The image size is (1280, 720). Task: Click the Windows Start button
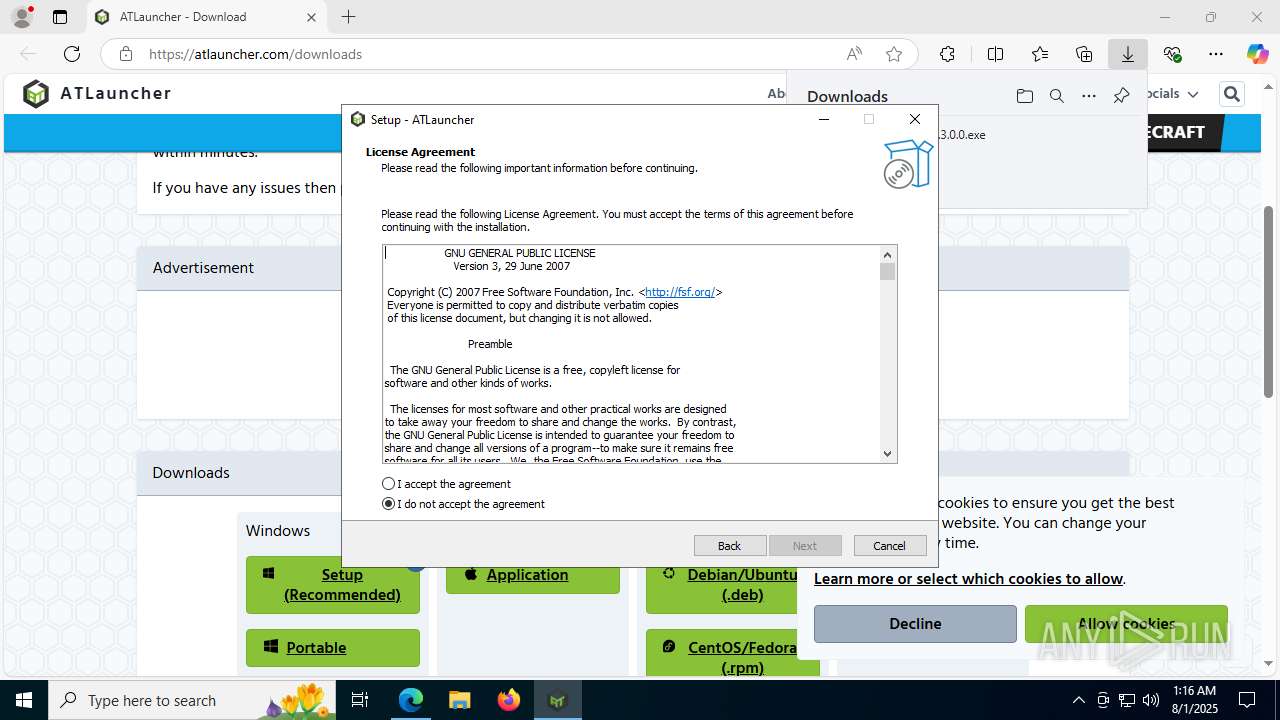[x=24, y=700]
